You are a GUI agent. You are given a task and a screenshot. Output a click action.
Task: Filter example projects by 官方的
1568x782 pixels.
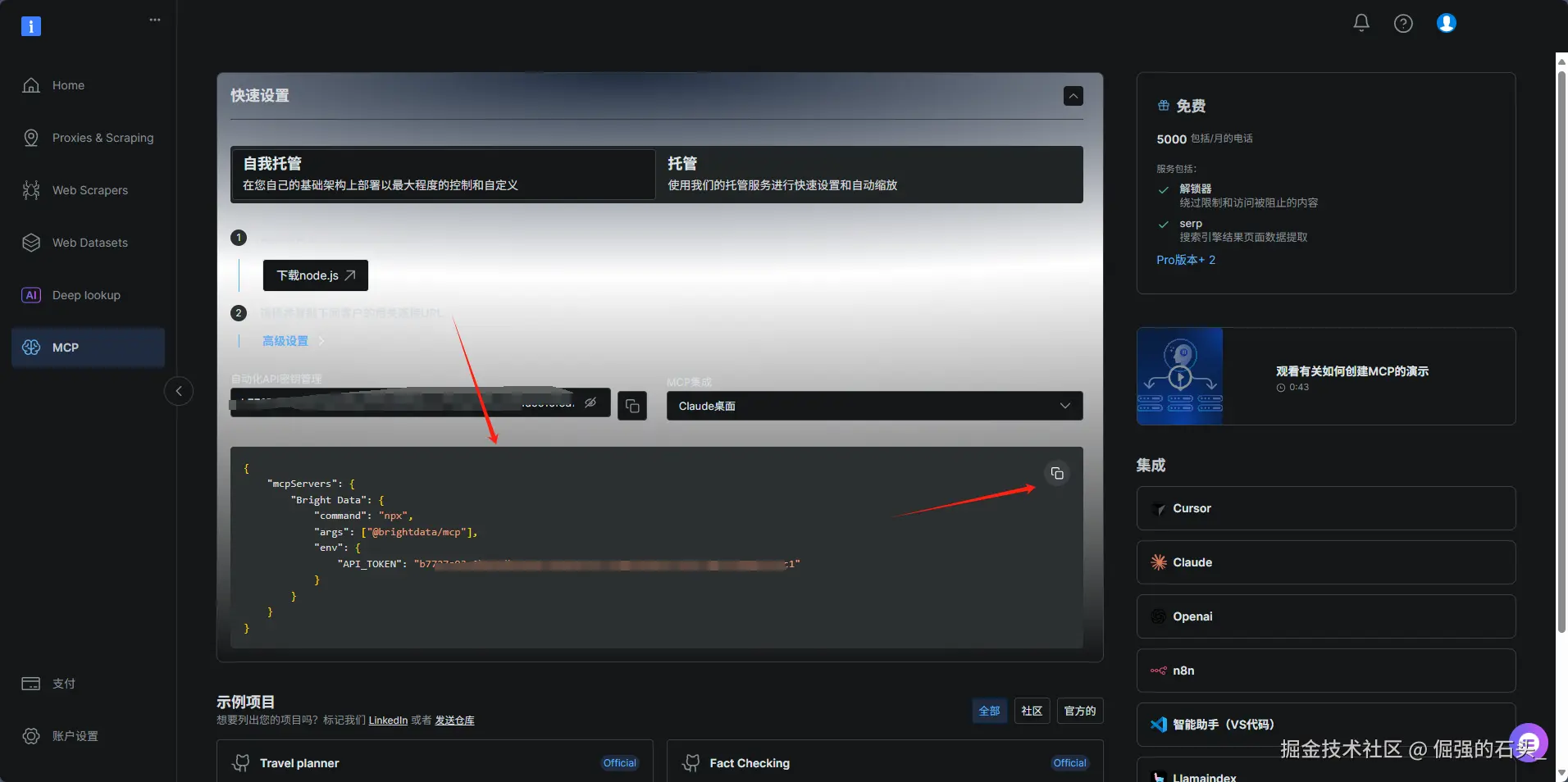point(1080,711)
